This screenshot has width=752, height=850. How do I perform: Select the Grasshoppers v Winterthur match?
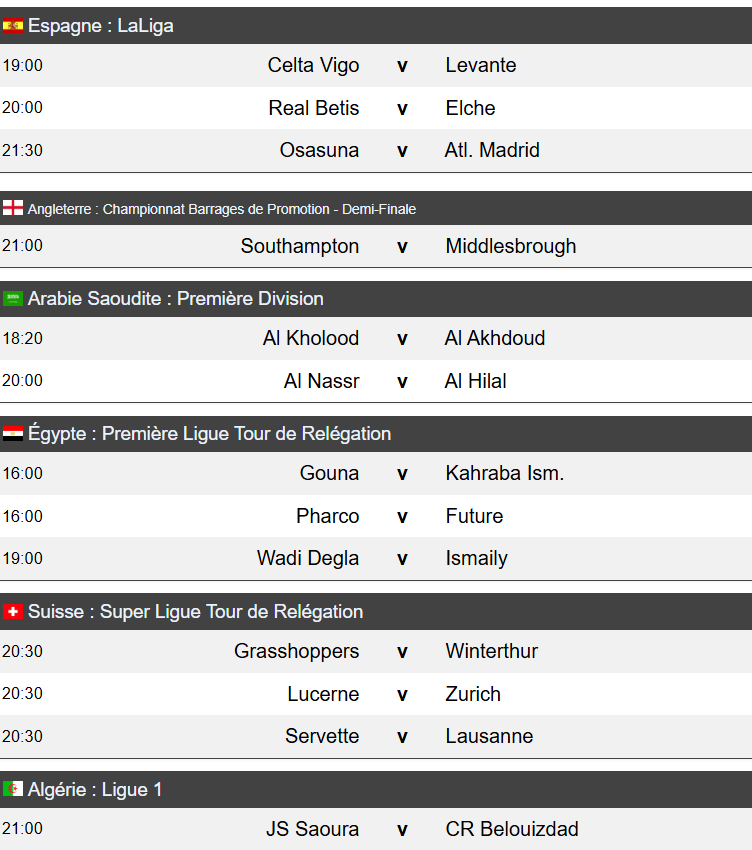(x=376, y=651)
